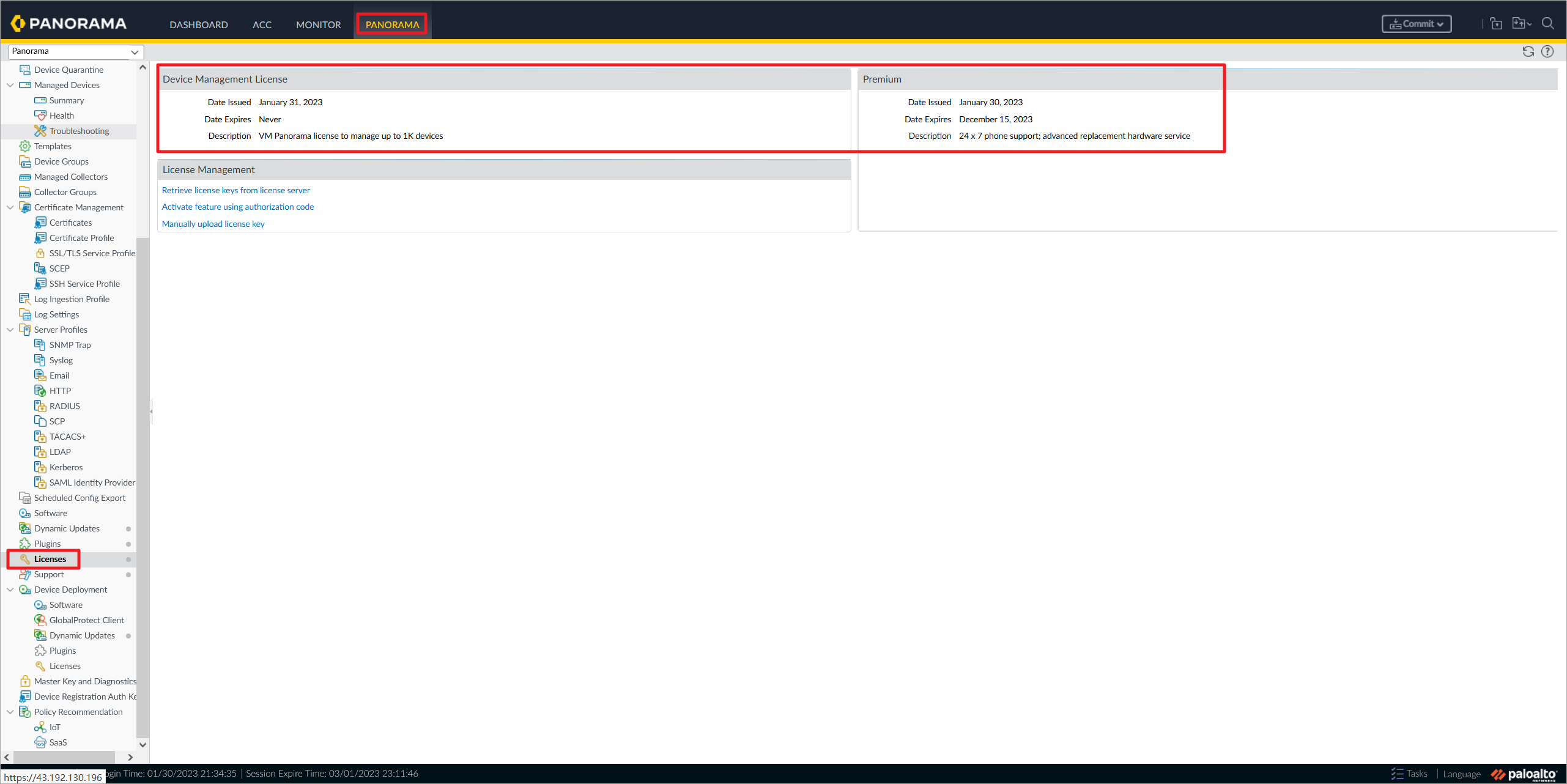Open Device Registration Auth Key item

(x=85, y=697)
